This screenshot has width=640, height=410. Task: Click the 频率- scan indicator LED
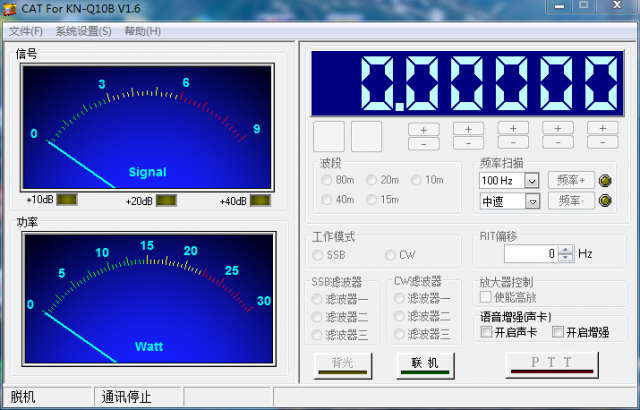605,200
